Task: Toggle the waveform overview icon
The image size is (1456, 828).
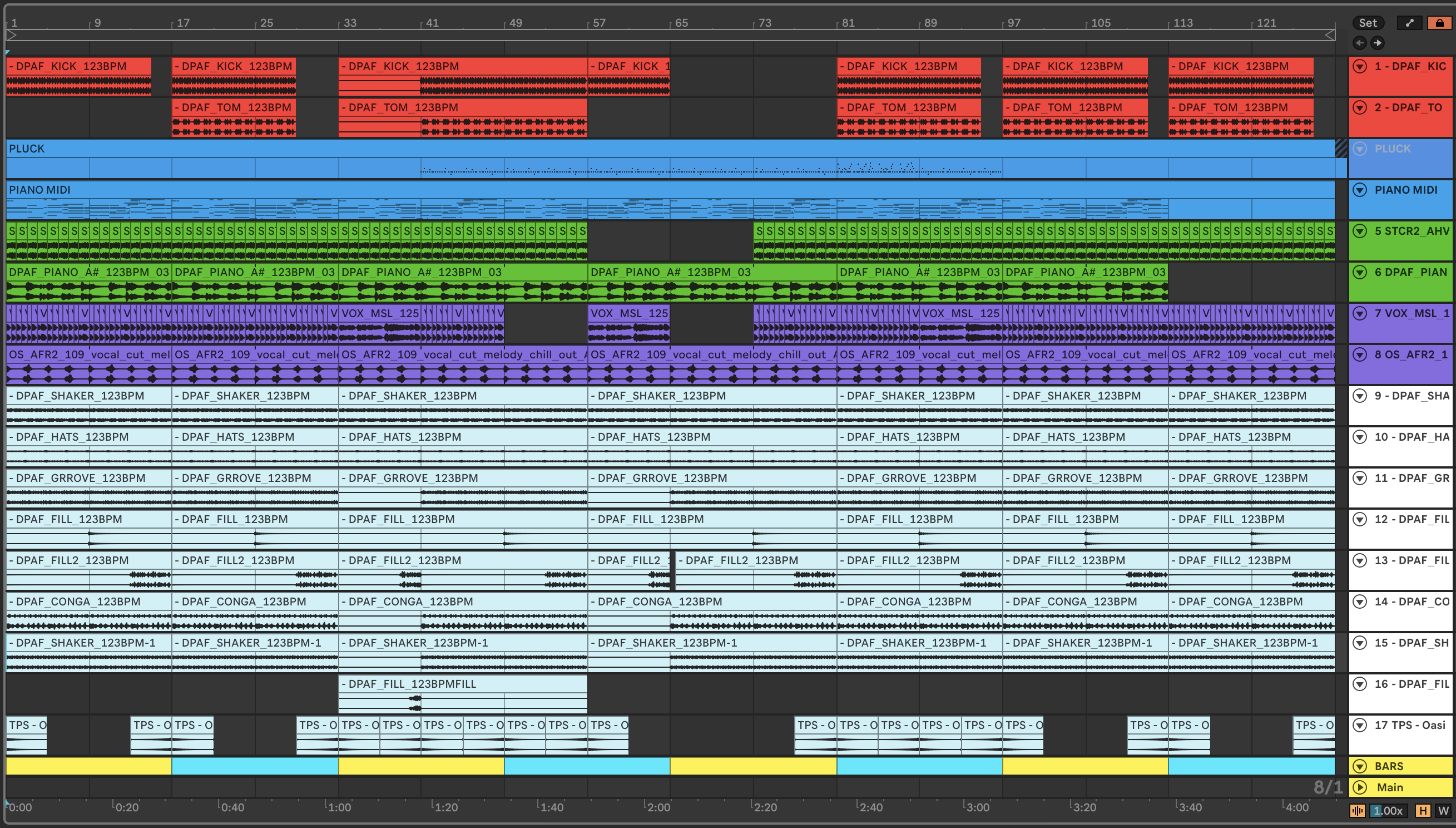Action: [1358, 810]
